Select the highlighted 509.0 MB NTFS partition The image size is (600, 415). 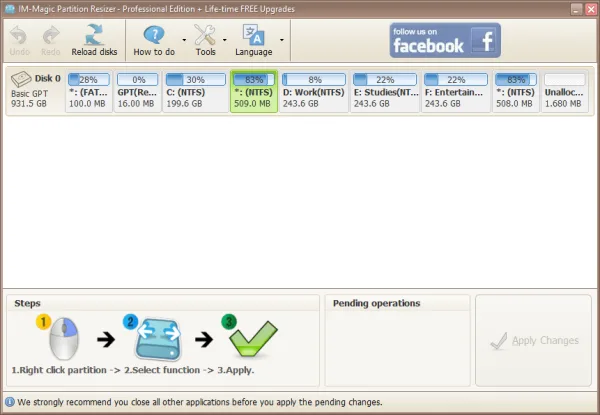tap(254, 91)
